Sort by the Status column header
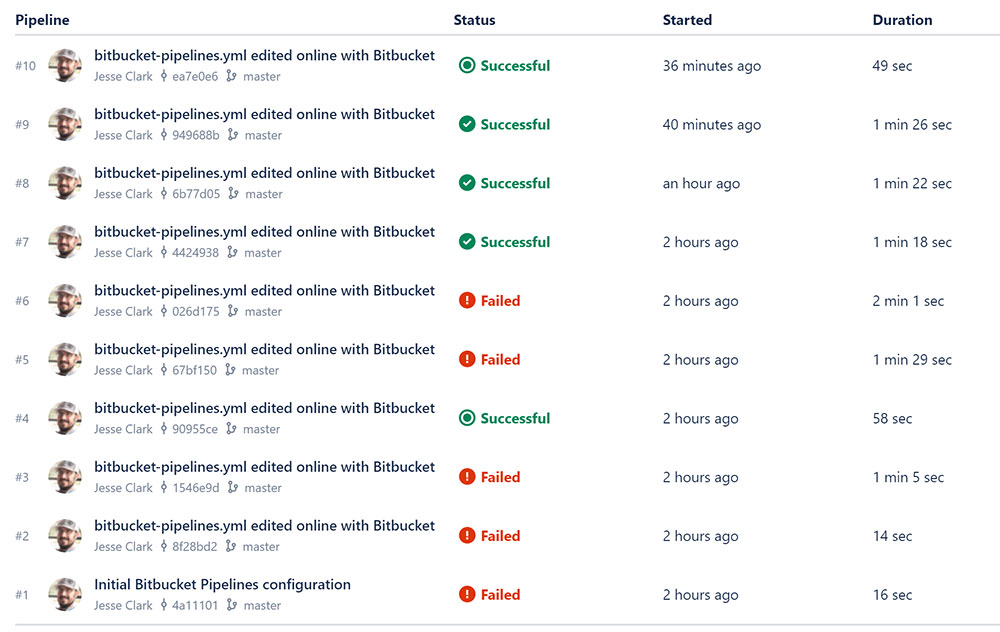This screenshot has height=632, width=1000. tap(474, 20)
